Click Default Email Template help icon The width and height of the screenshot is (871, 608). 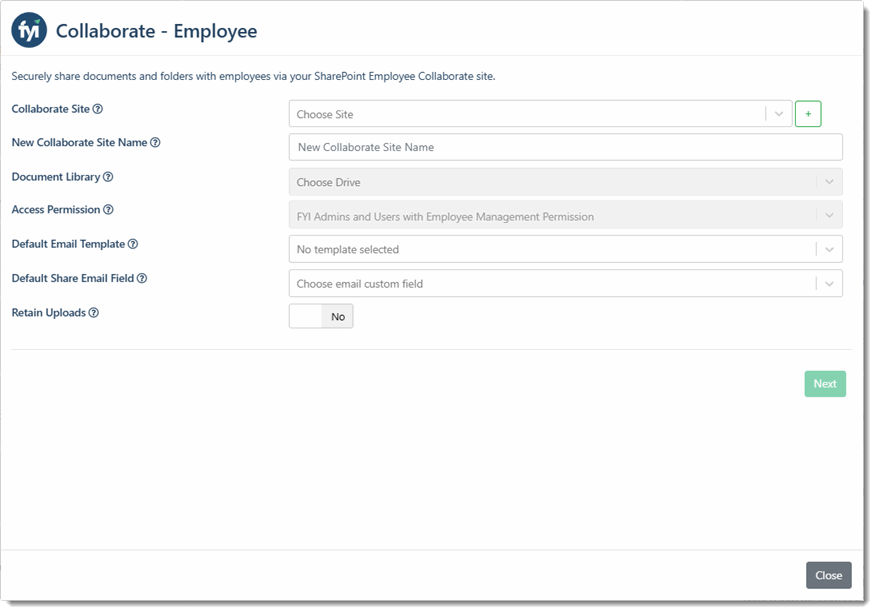point(133,244)
